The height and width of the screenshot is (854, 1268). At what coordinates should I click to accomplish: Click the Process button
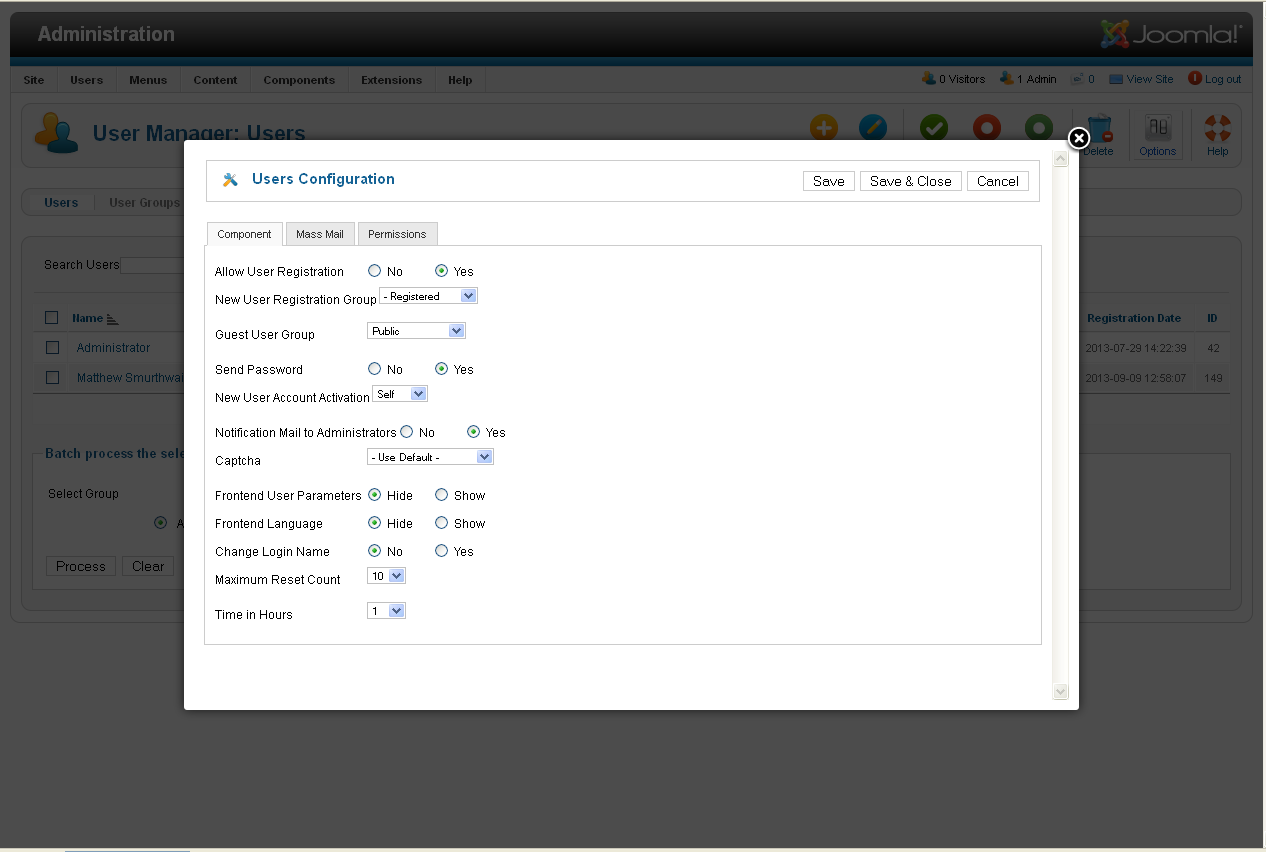[x=81, y=566]
